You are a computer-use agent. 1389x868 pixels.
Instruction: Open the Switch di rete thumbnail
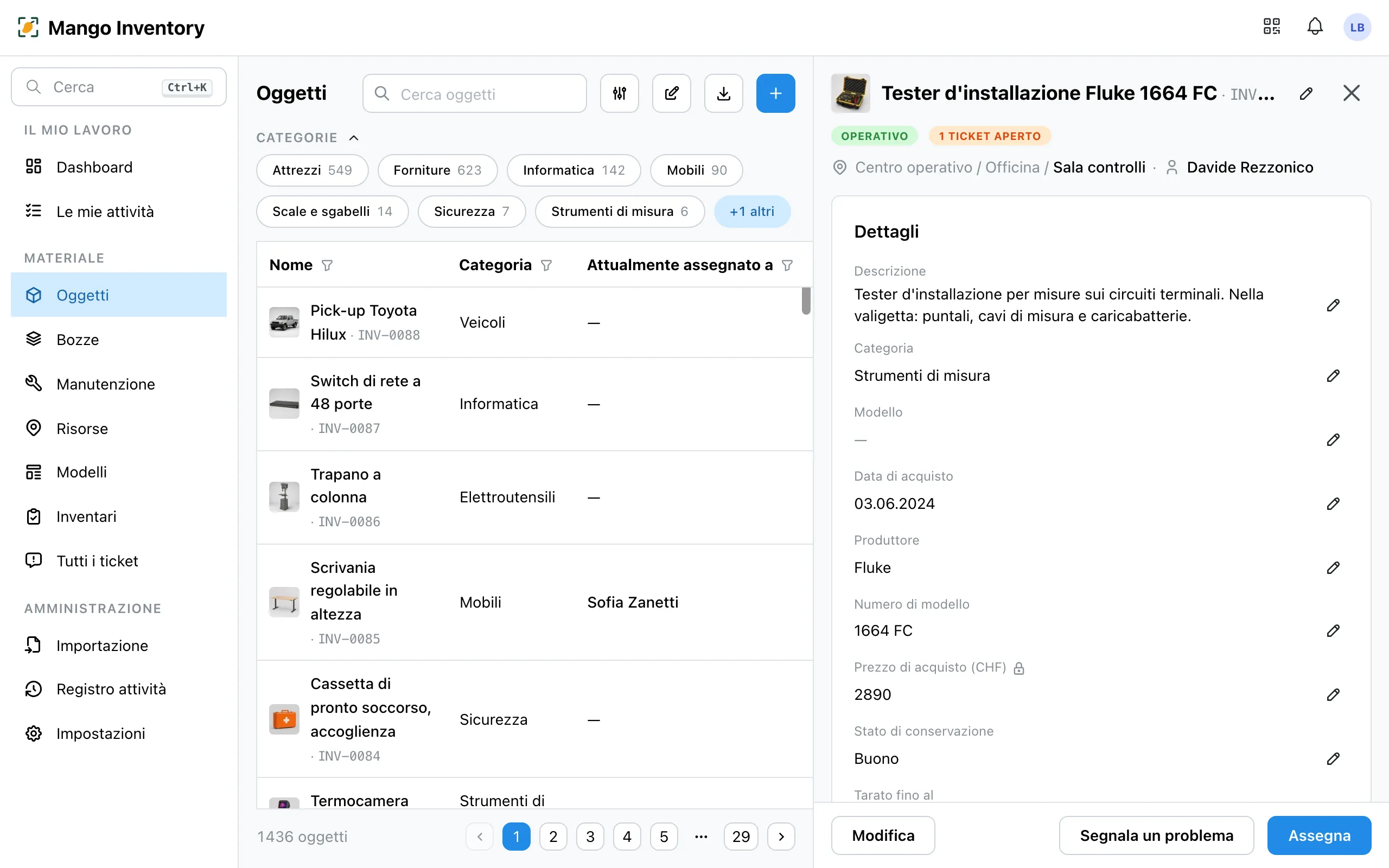(x=284, y=404)
